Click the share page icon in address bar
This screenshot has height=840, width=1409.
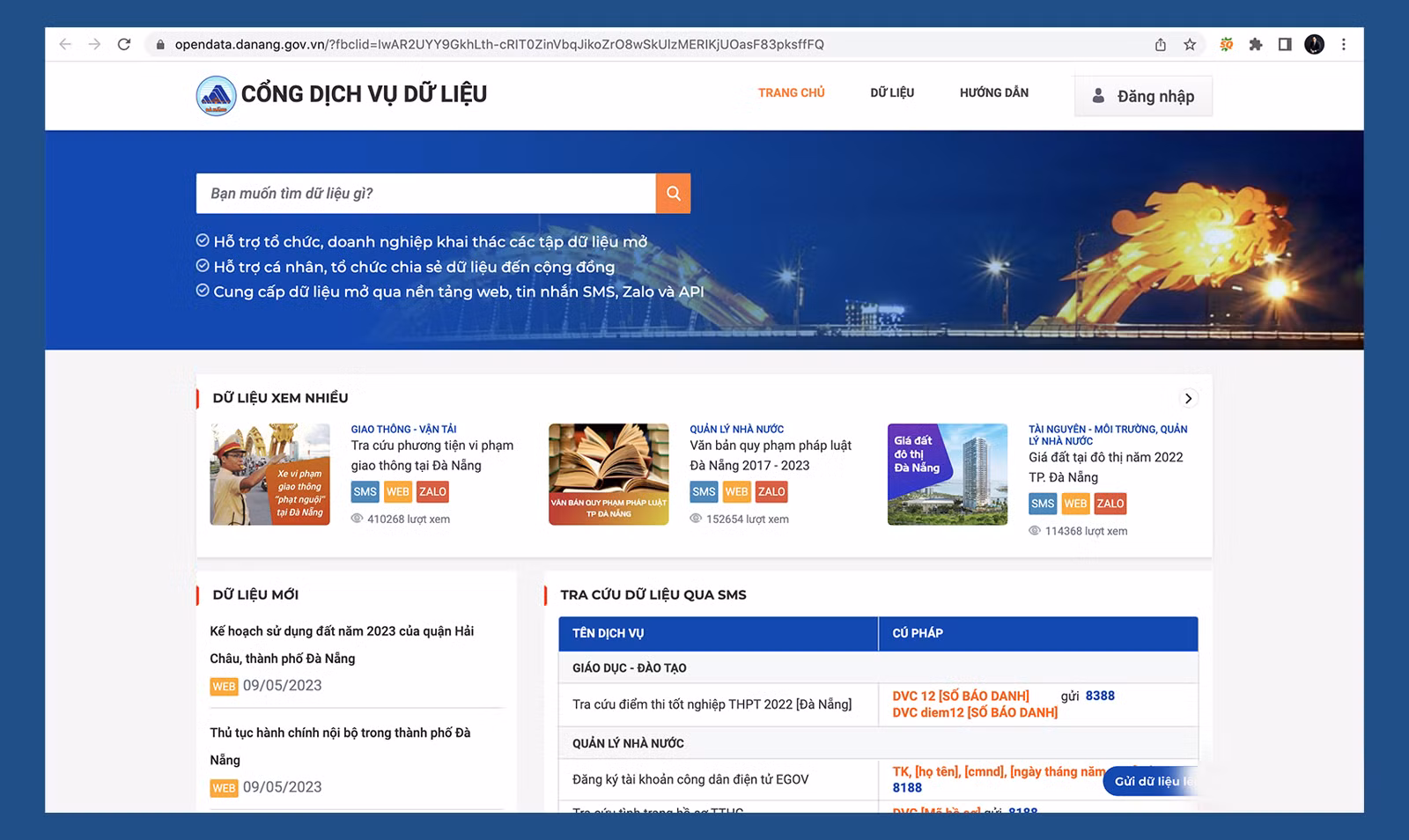[x=1161, y=44]
